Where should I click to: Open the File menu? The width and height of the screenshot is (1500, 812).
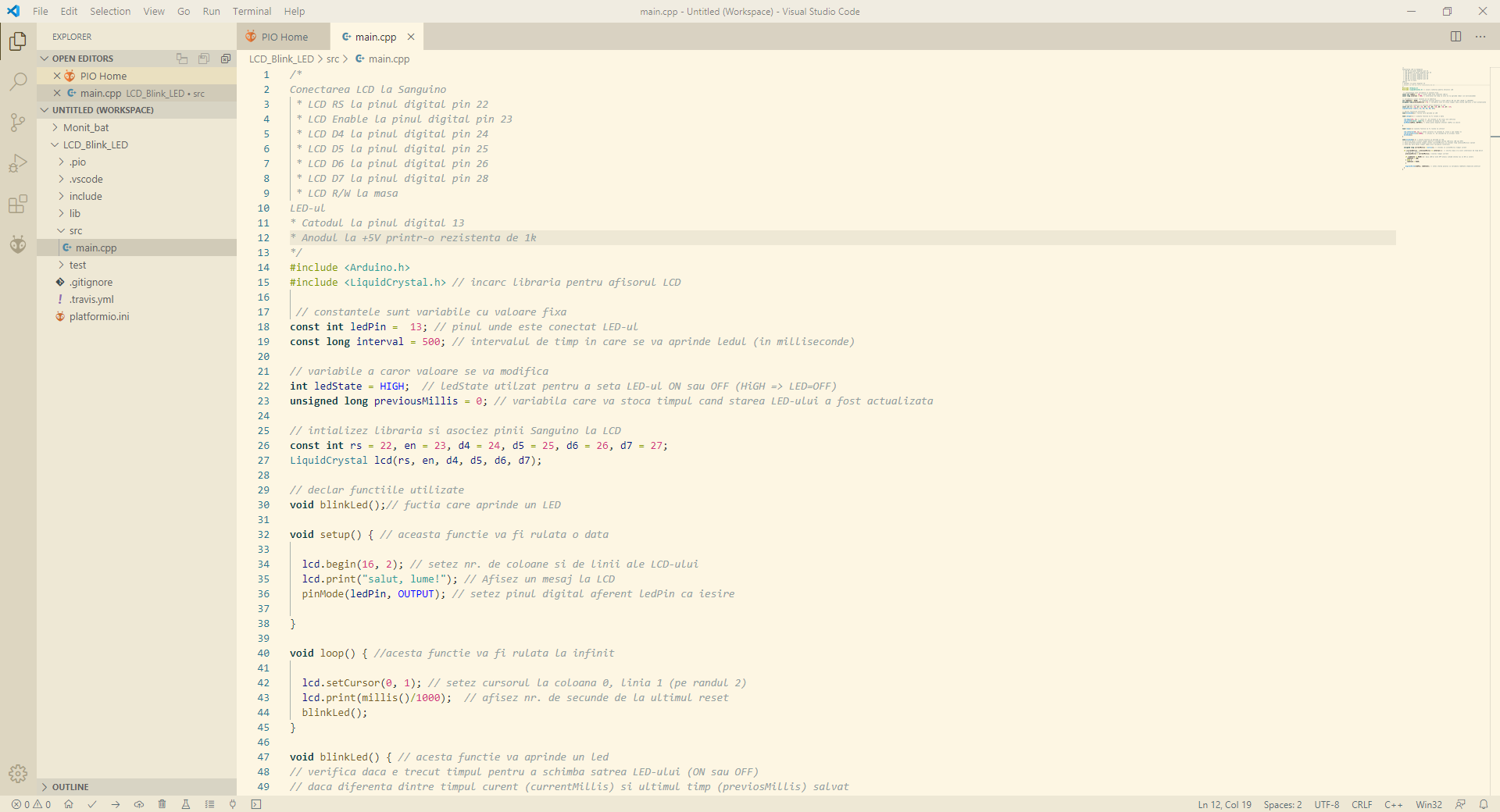point(41,11)
